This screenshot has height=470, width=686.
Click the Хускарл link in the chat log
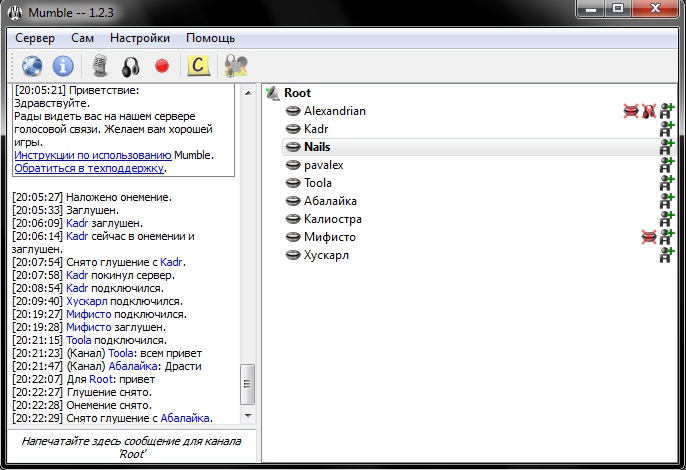[x=87, y=302]
